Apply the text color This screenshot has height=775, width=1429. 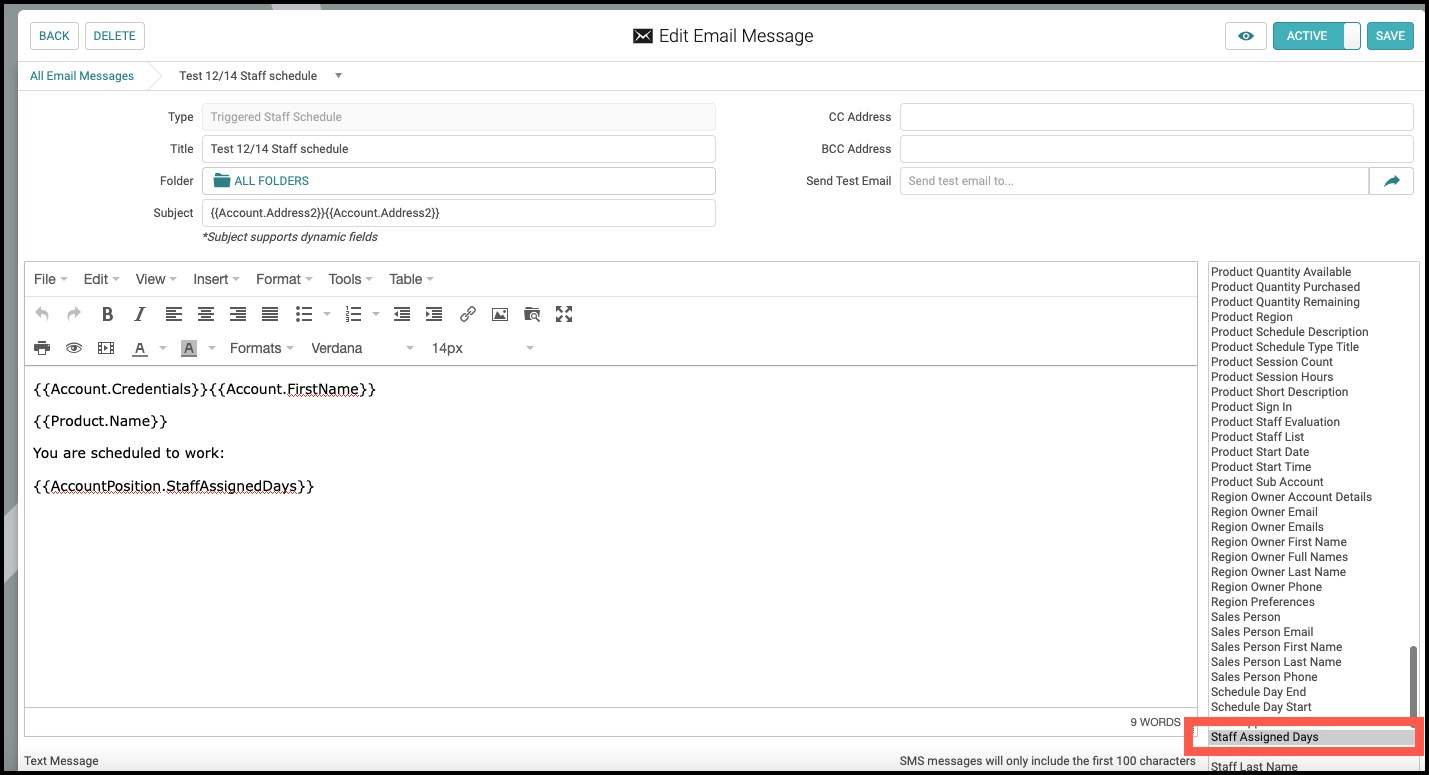(140, 348)
